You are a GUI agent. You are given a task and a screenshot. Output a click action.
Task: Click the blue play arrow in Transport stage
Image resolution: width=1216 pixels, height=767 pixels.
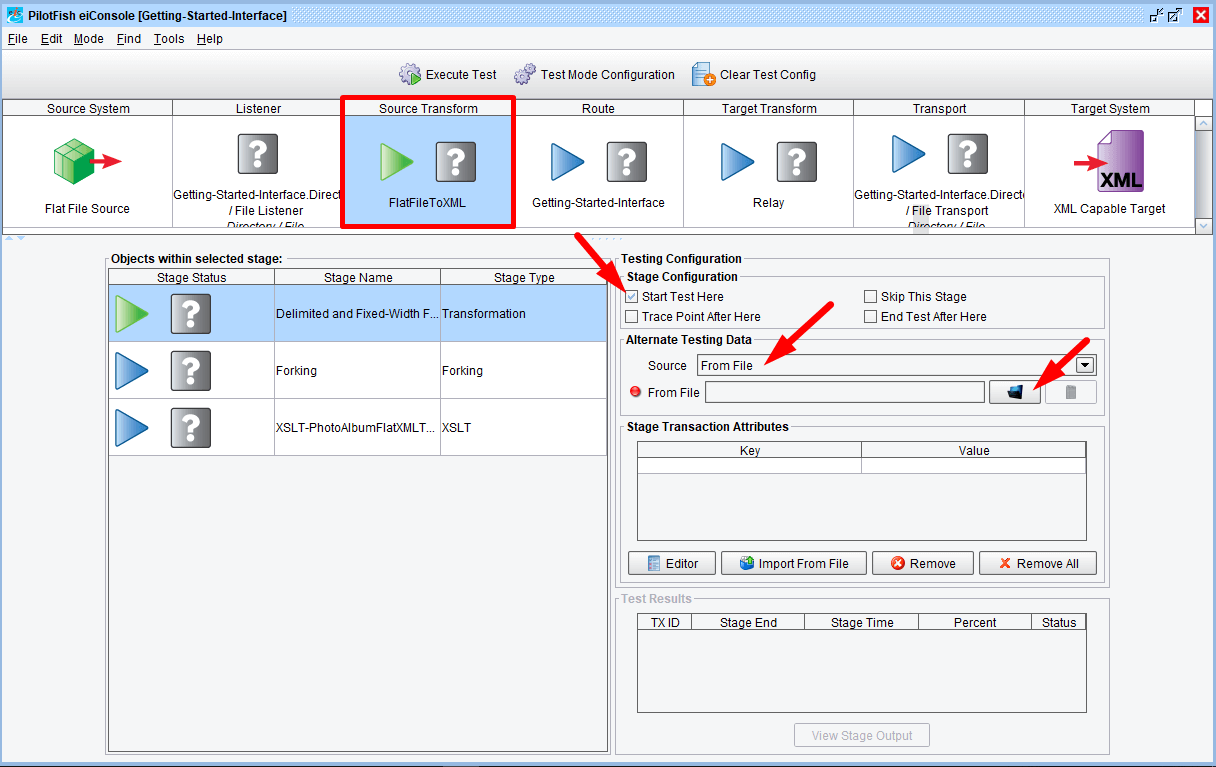click(x=909, y=154)
